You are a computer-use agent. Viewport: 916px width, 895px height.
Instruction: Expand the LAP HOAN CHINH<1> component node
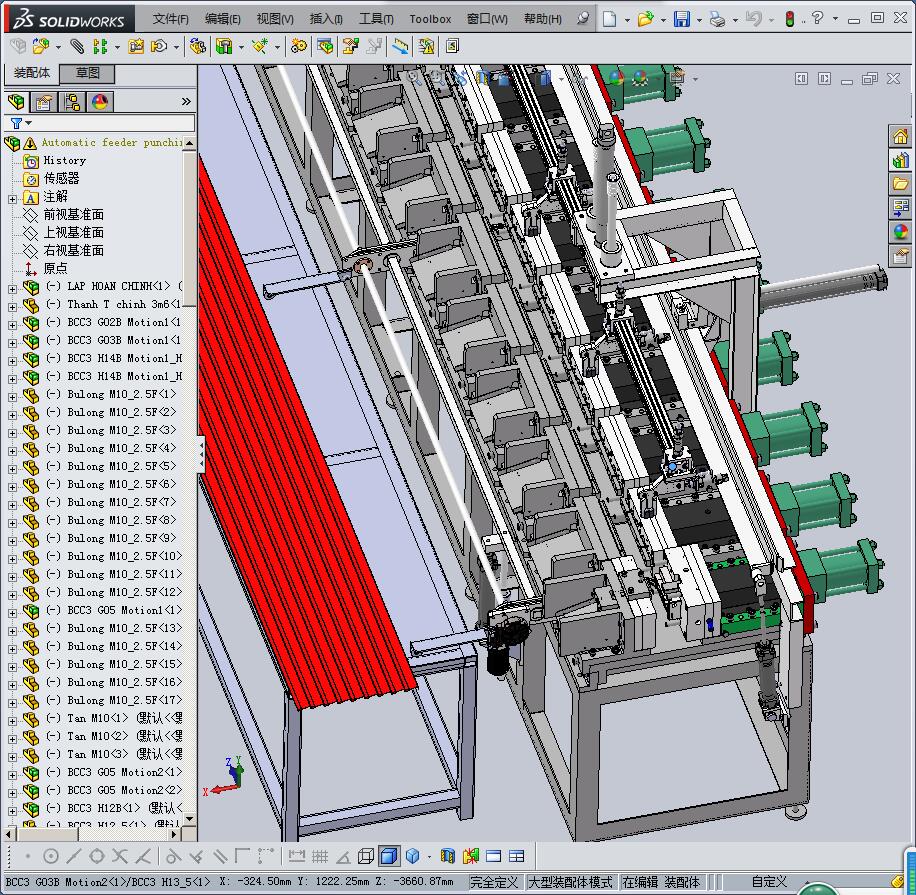pyautogui.click(x=13, y=287)
